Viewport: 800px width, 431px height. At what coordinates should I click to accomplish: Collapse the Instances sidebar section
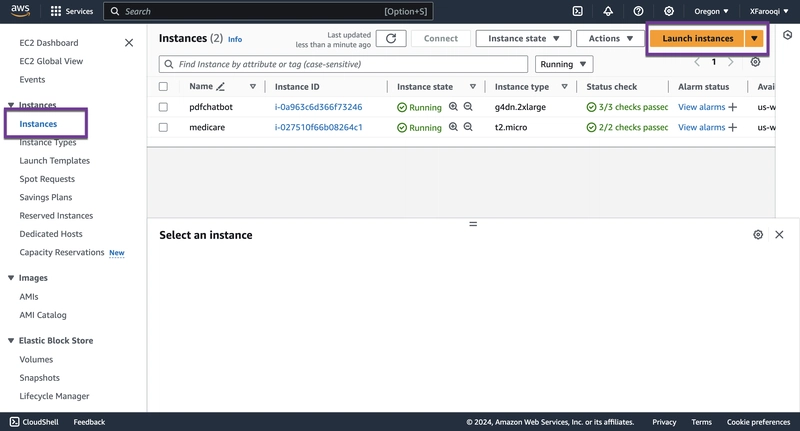point(11,105)
